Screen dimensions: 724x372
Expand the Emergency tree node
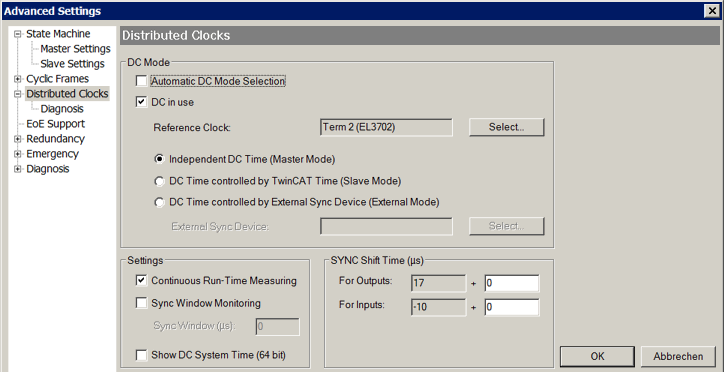click(x=18, y=154)
